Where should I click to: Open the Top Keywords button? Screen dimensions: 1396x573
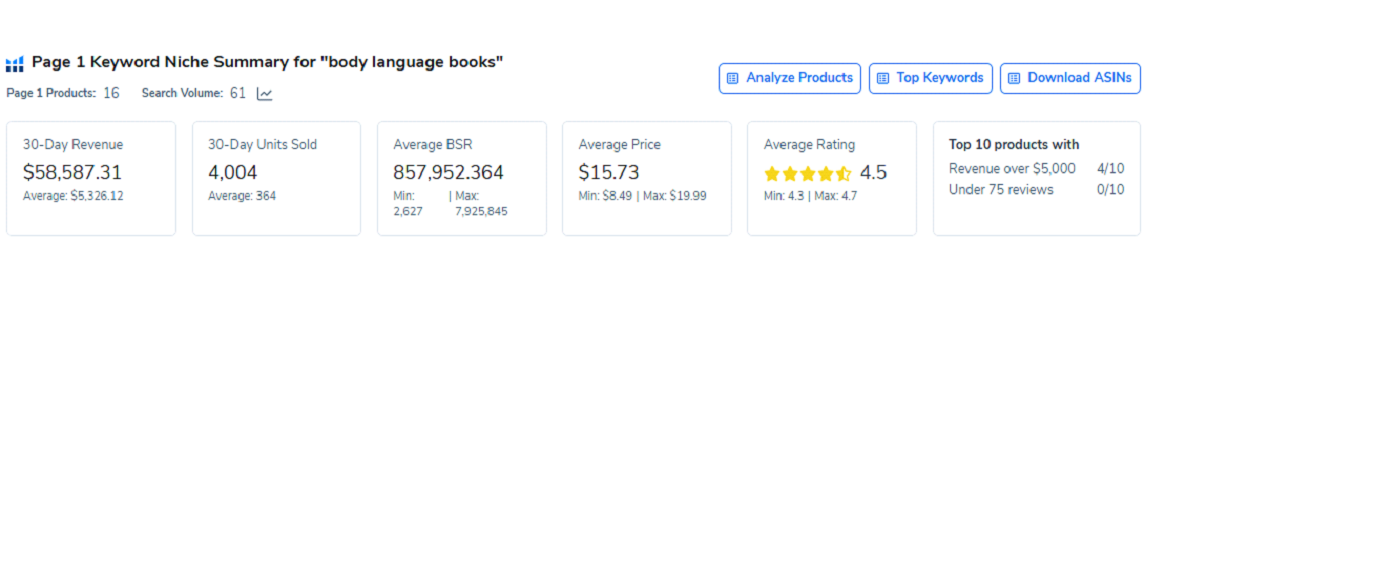[931, 78]
